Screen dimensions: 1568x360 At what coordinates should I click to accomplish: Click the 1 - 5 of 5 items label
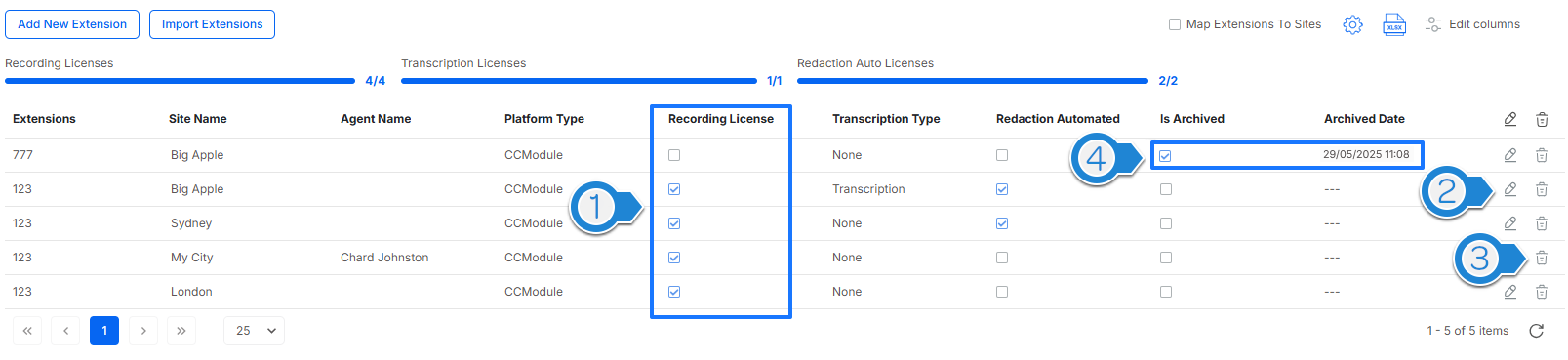pyautogui.click(x=1467, y=331)
